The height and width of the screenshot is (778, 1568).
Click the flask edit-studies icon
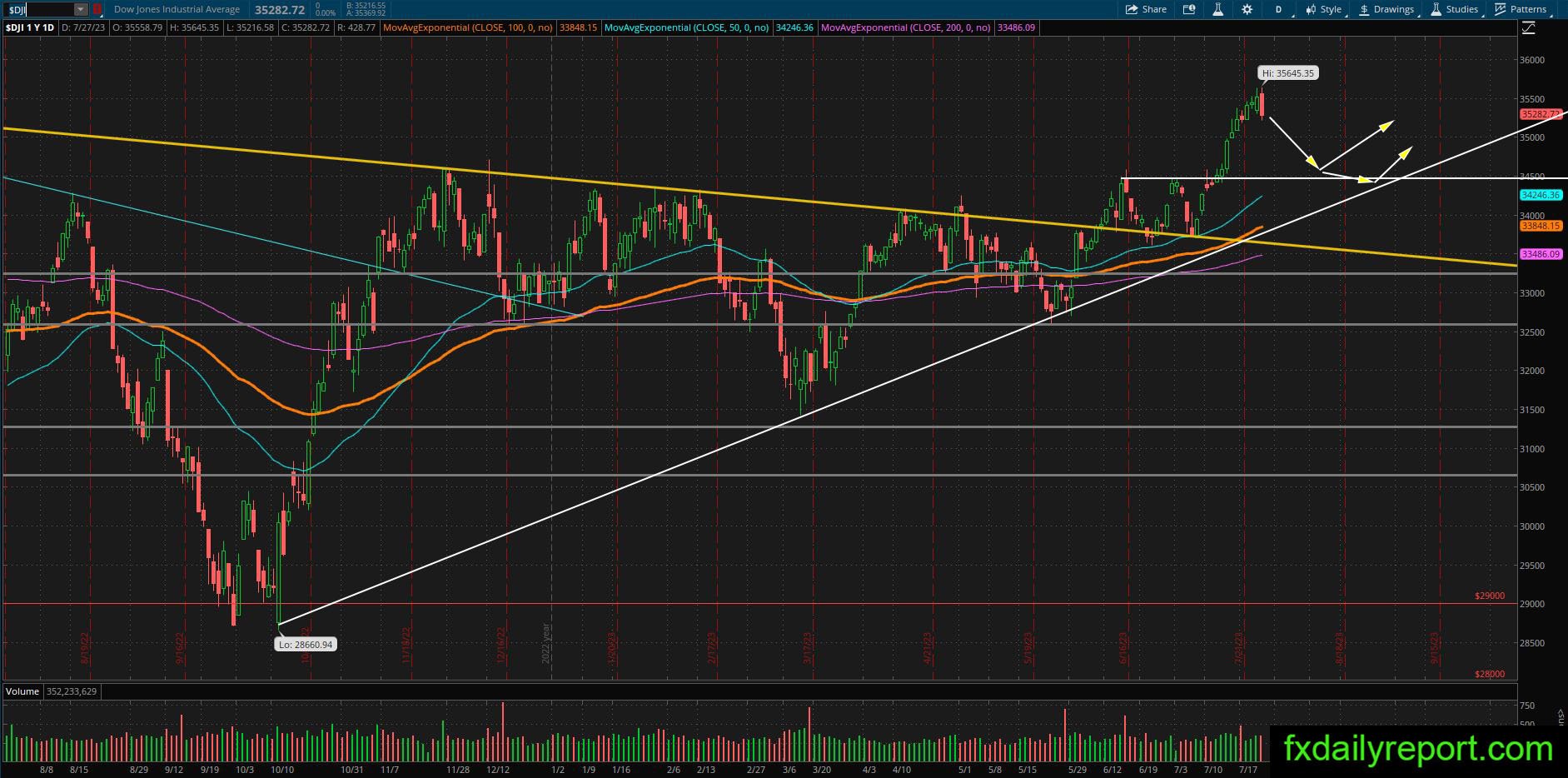point(1217,9)
